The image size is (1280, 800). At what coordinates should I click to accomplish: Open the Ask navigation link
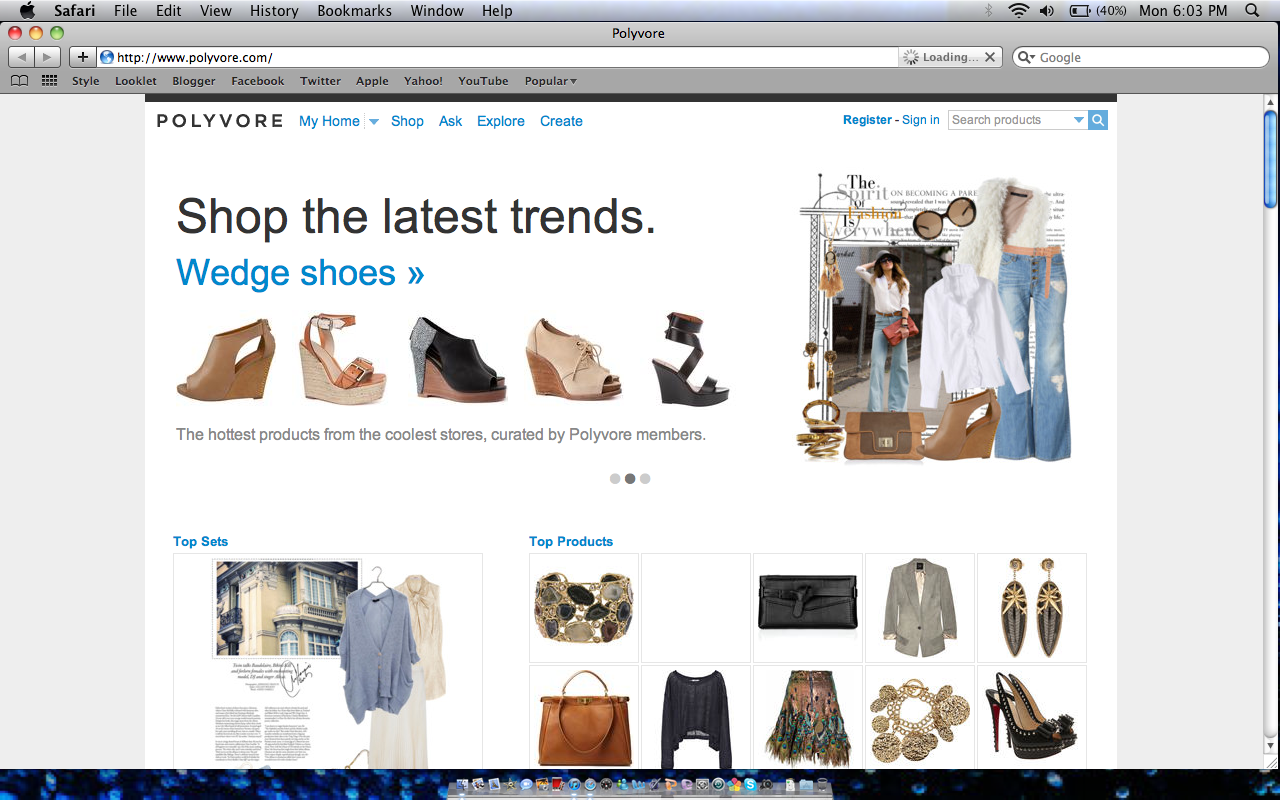click(x=450, y=121)
